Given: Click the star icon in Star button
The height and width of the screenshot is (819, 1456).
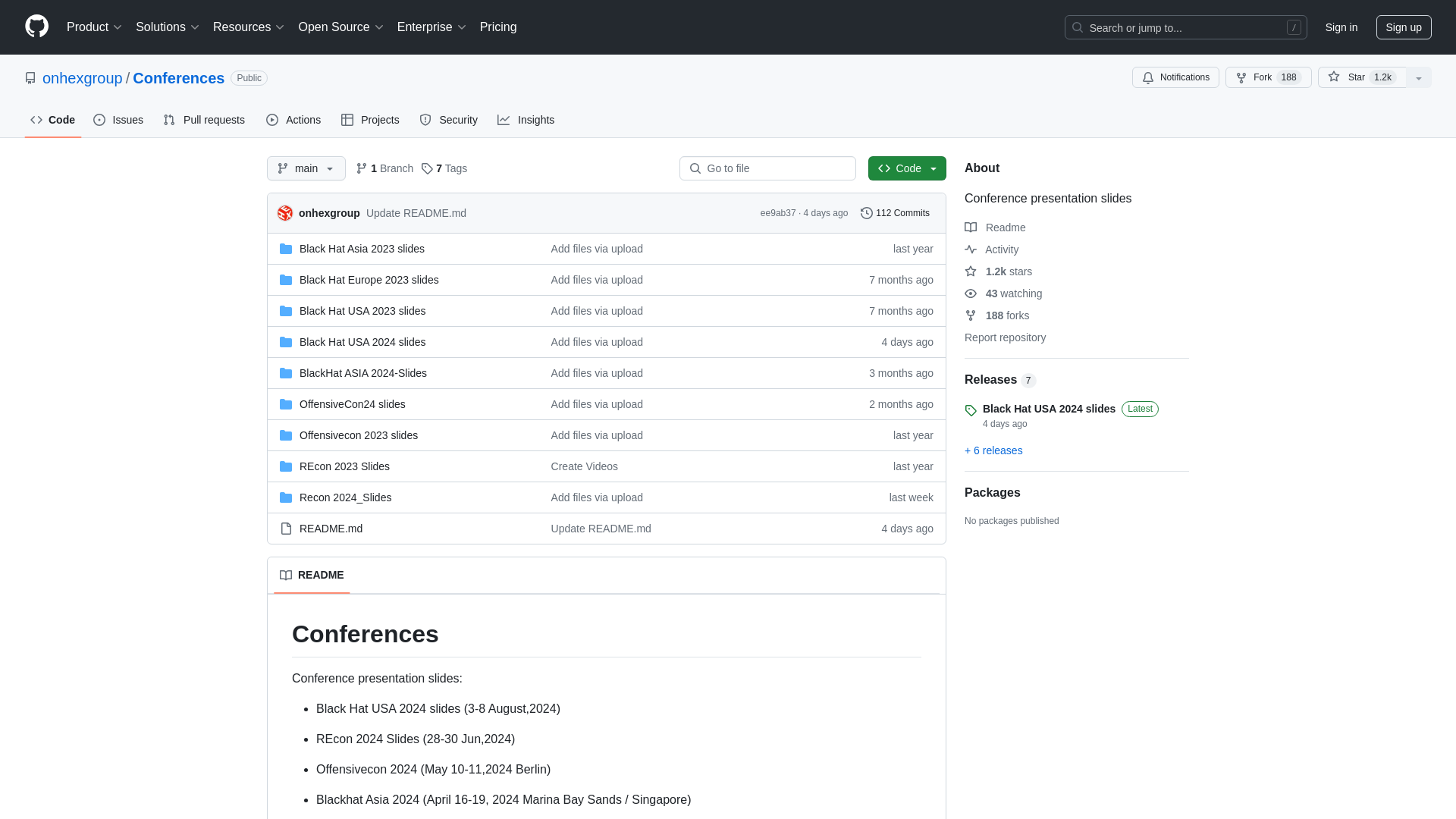Looking at the screenshot, I should pos(1334,77).
